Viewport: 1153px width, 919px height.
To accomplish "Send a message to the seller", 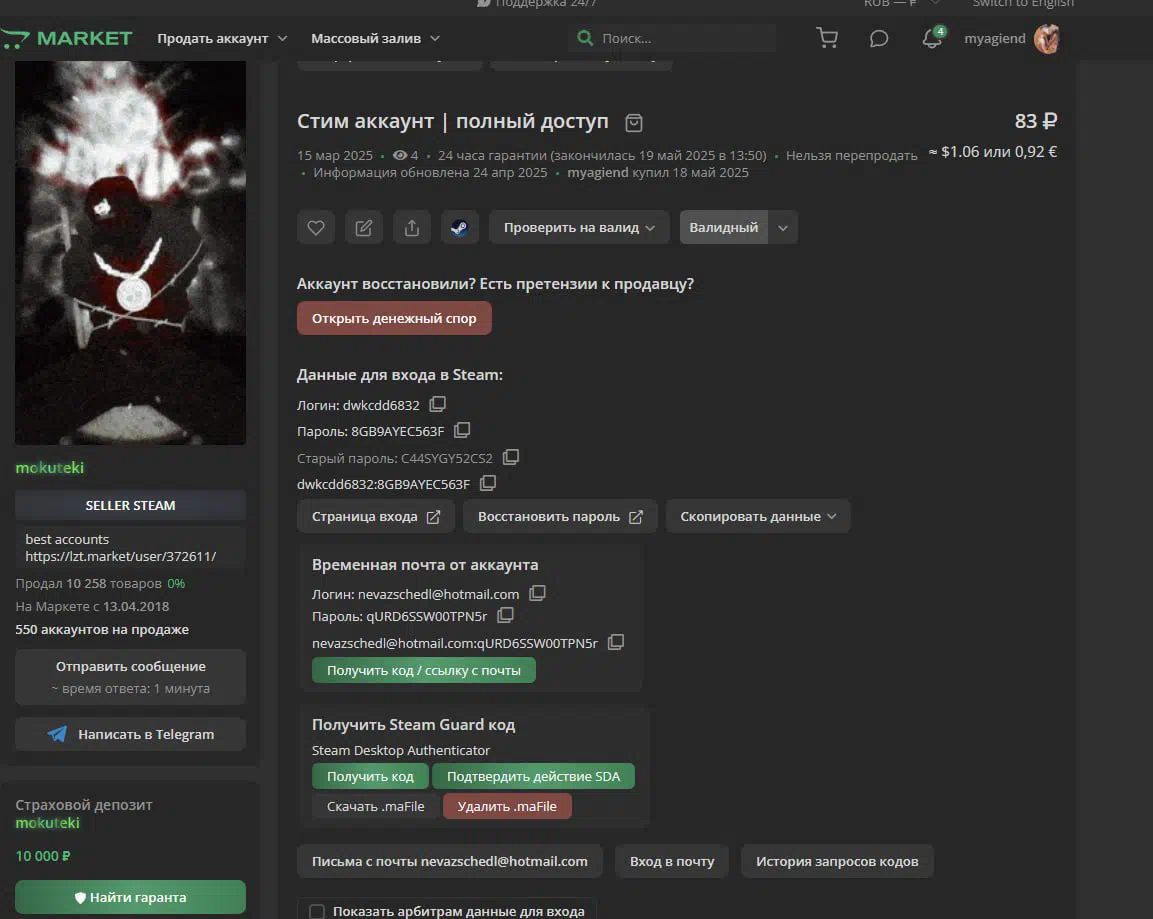I will 130,676.
